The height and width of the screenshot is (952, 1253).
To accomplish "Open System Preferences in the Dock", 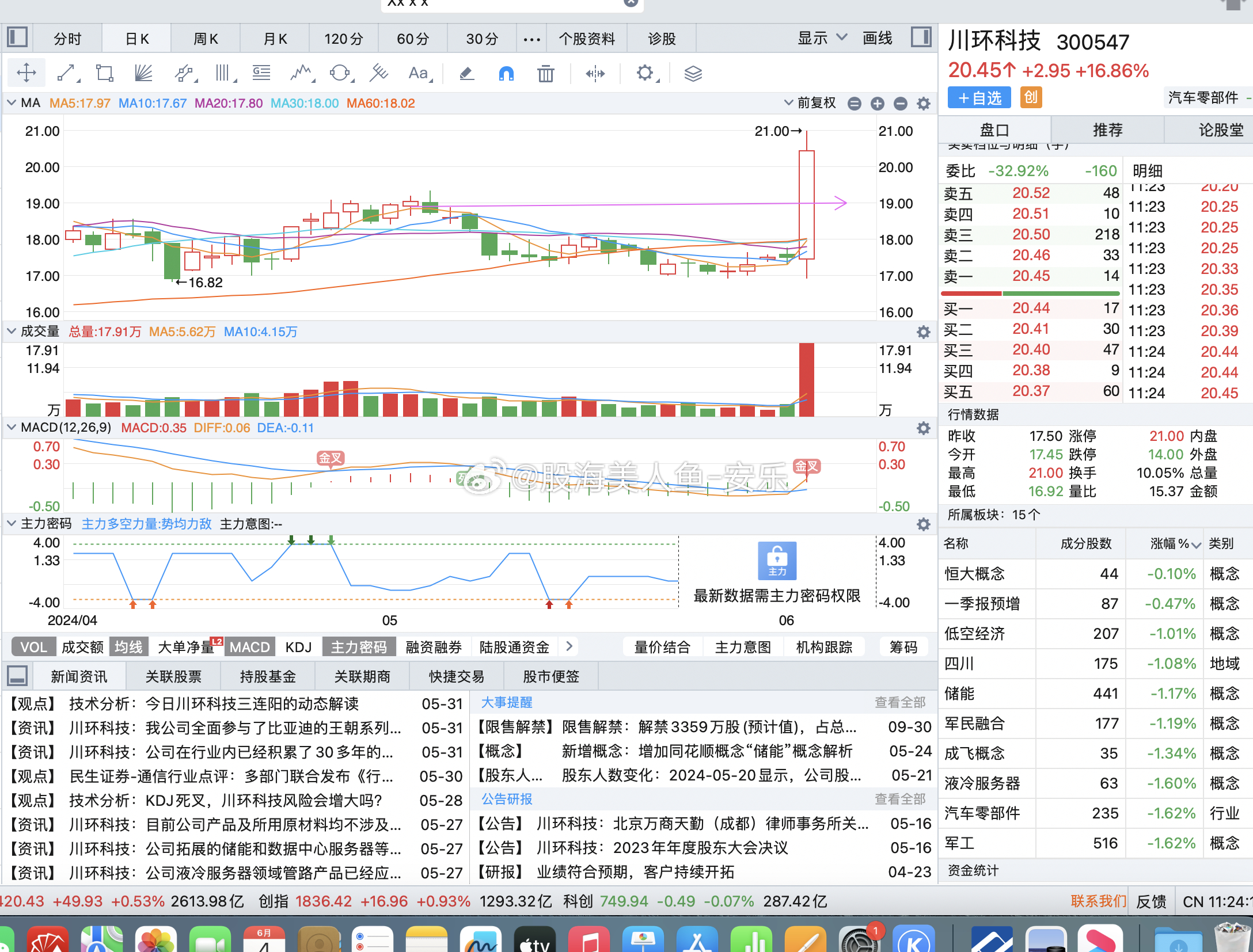I will pos(859,939).
